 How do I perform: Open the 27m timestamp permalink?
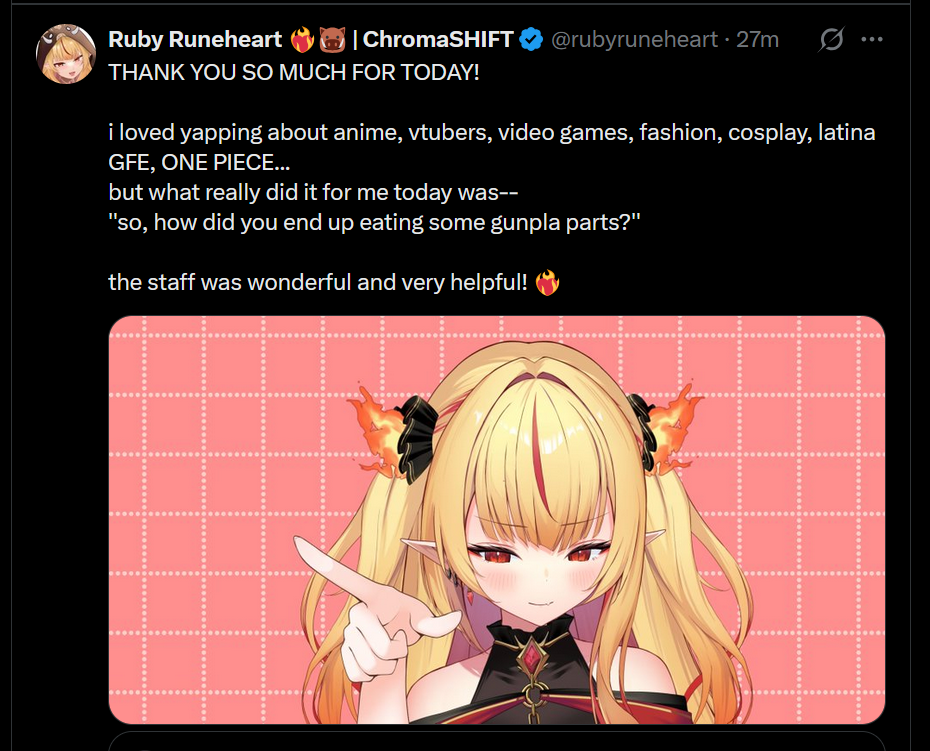(x=757, y=40)
